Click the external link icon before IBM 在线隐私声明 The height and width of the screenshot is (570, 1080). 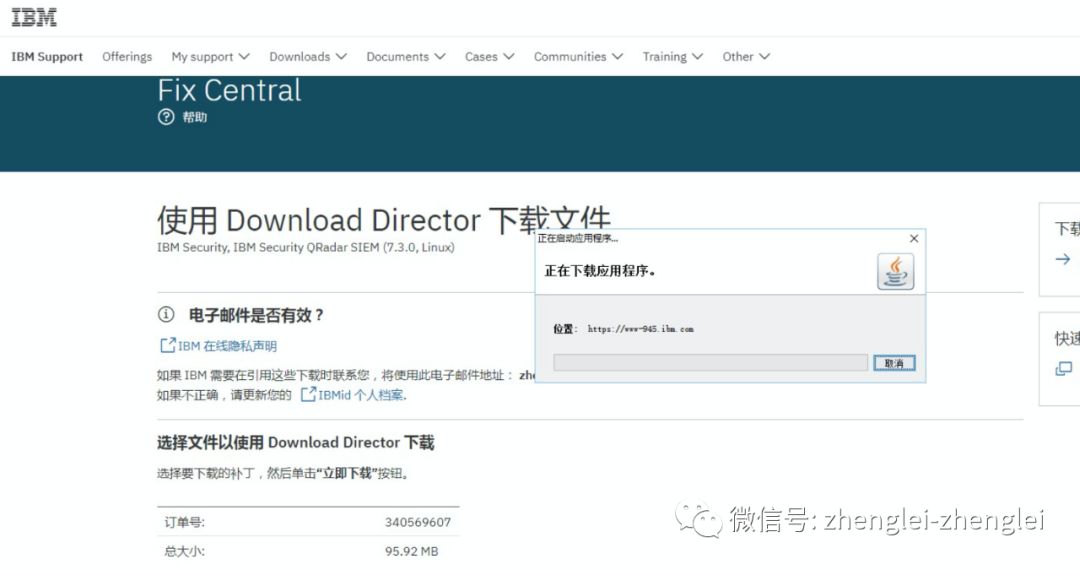(167, 345)
